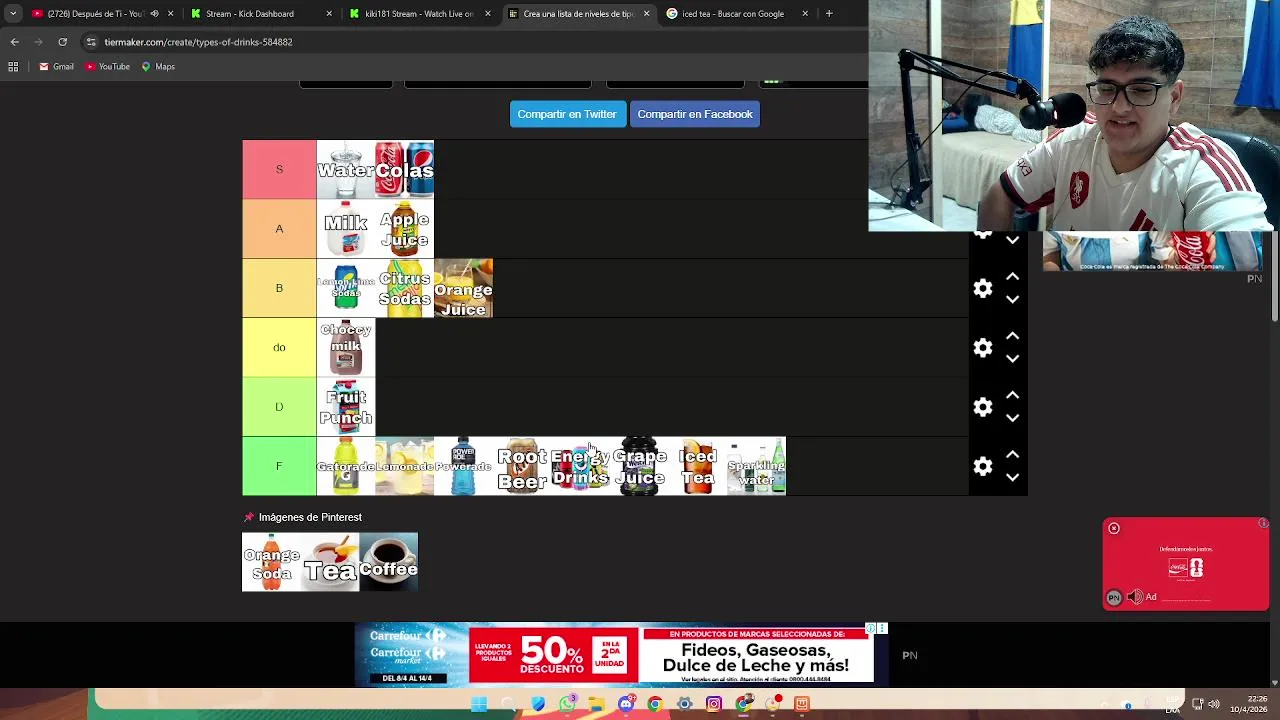Select the Colas drink thumbnail
The height and width of the screenshot is (720, 1280).
[405, 169]
